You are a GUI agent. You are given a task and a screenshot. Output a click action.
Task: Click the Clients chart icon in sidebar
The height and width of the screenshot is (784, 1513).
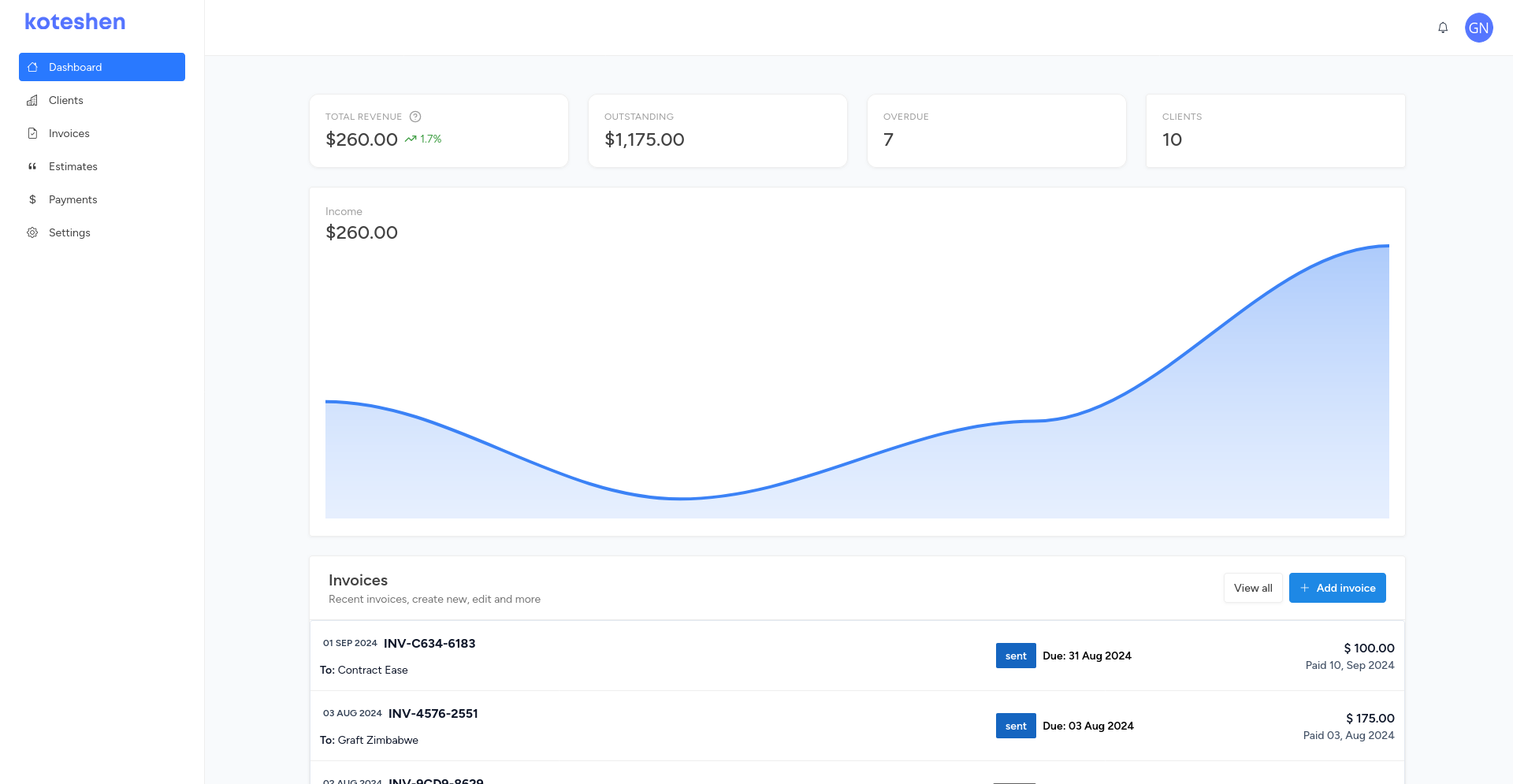32,100
